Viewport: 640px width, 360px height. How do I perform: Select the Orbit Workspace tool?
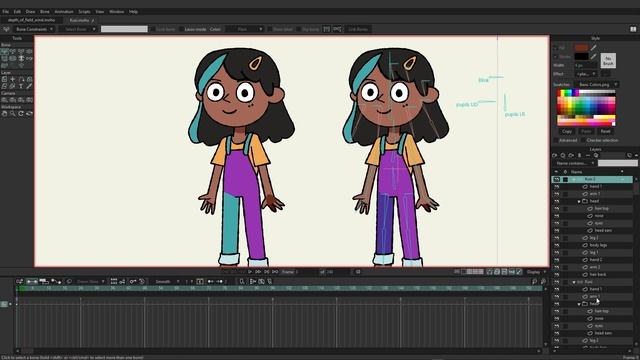click(29, 113)
